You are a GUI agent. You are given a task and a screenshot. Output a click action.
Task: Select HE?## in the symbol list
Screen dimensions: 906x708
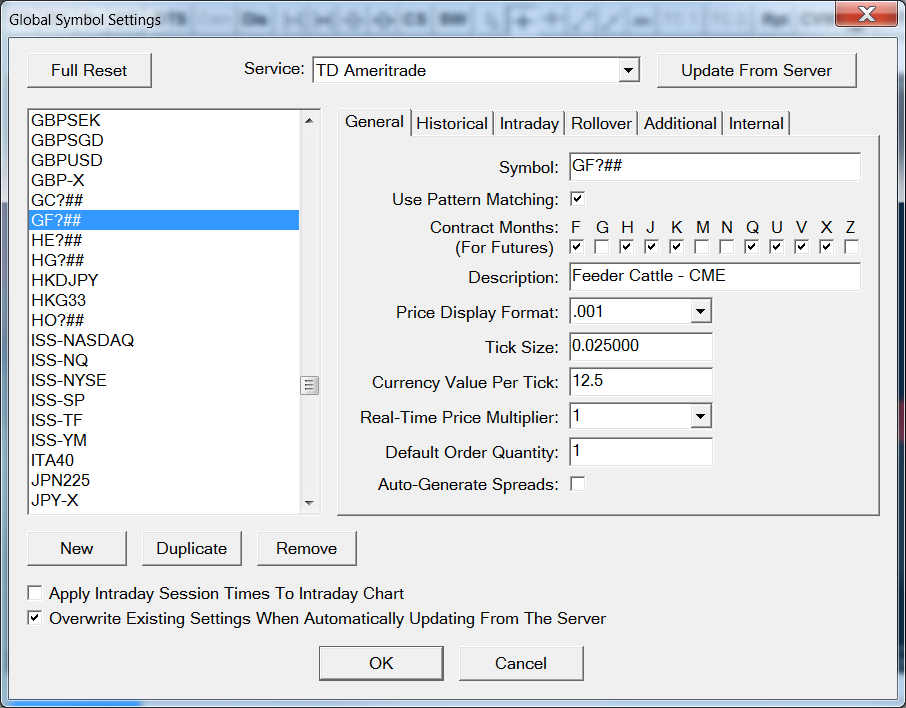point(164,240)
